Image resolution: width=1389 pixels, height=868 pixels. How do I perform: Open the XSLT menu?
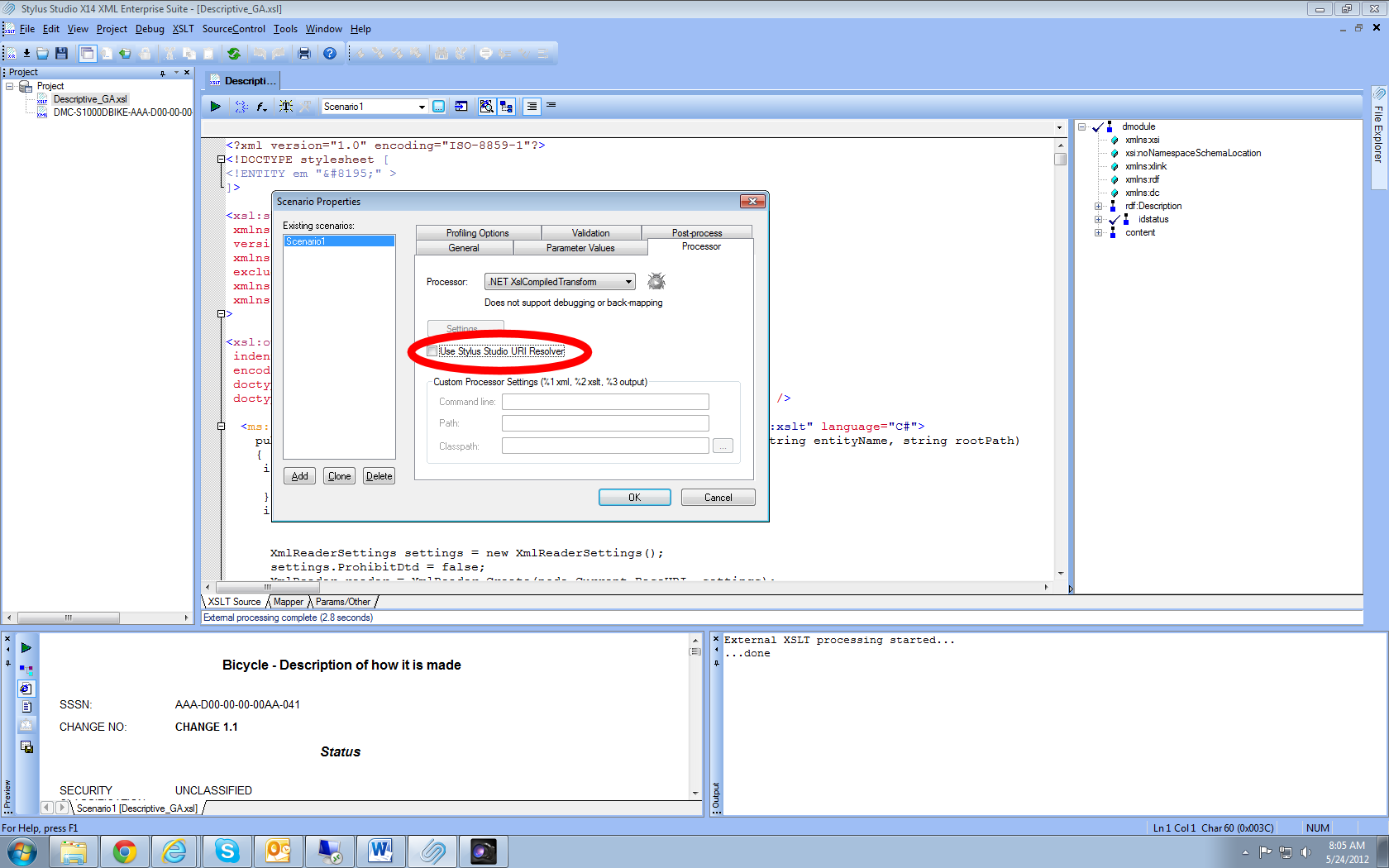click(183, 29)
